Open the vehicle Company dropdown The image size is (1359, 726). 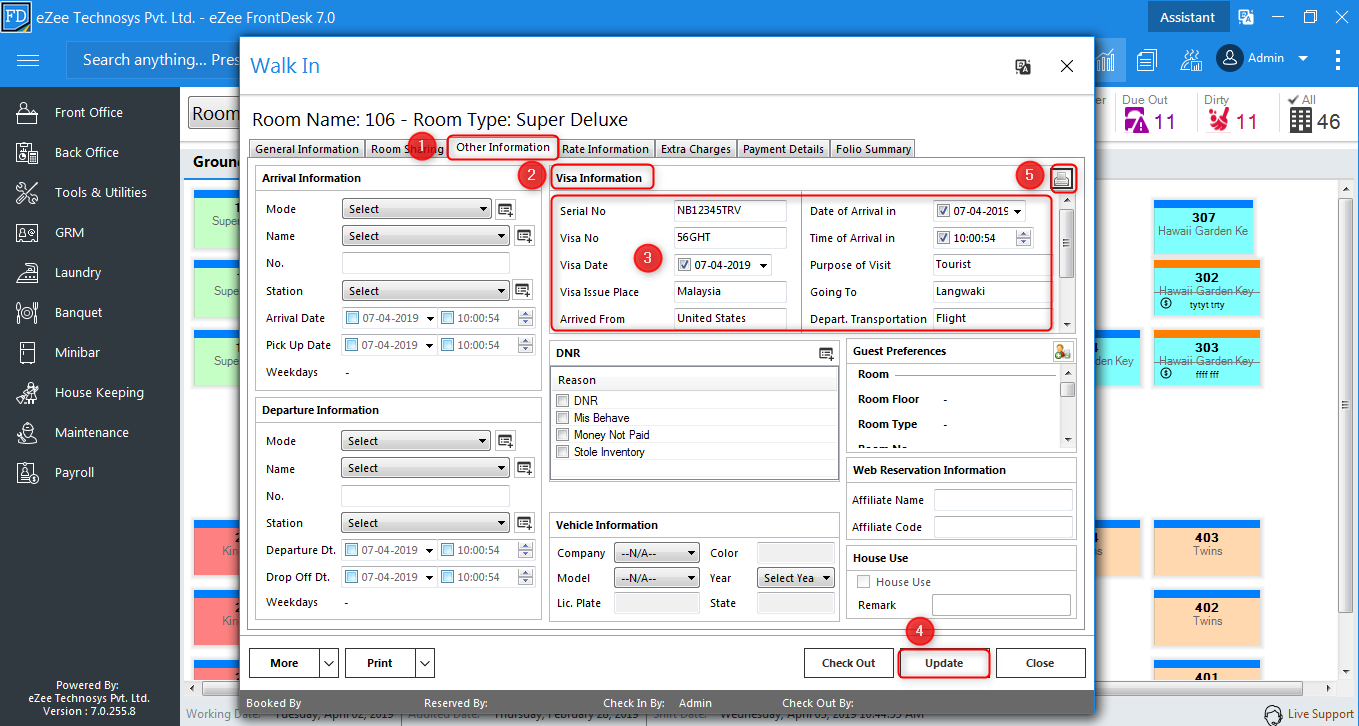pos(656,553)
